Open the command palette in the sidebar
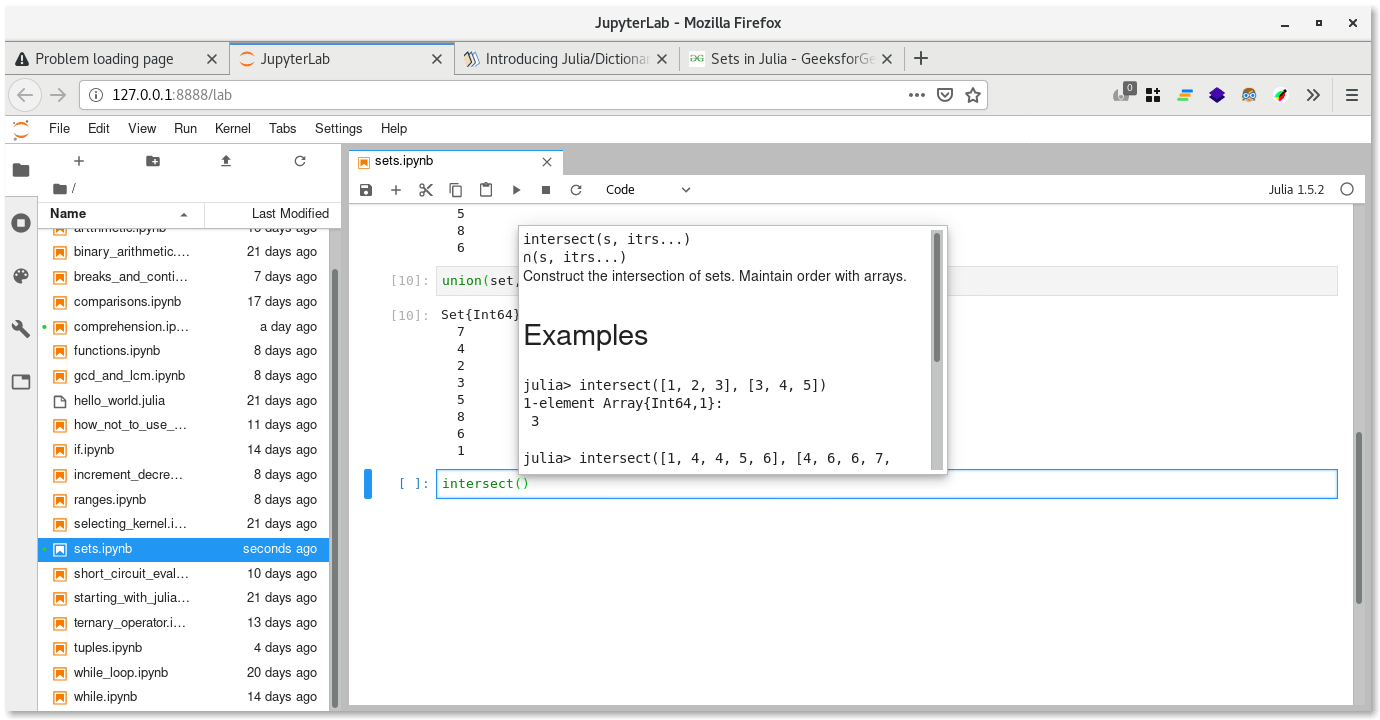 [21, 275]
